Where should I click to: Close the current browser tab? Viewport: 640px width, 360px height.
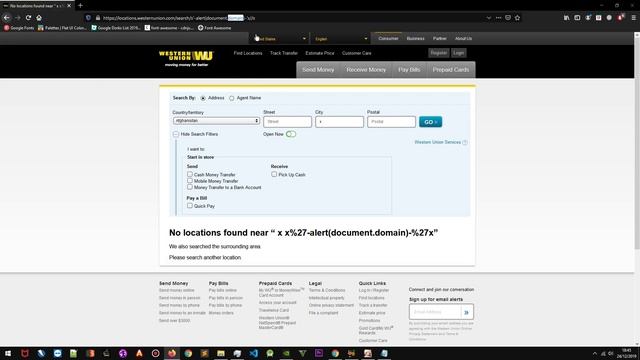(x=69, y=6)
